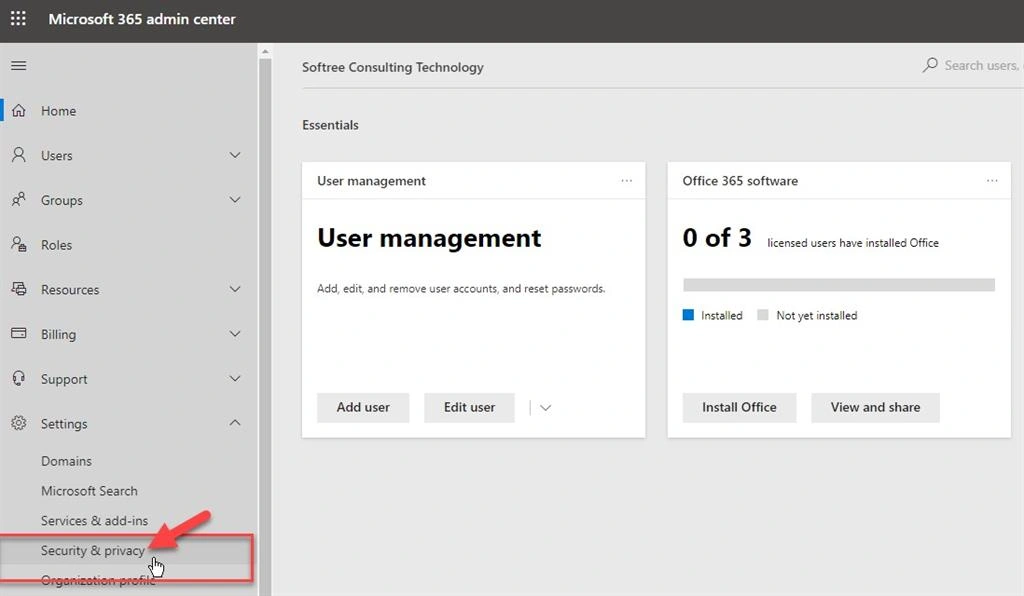Collapse navigation with the hamburger icon
The image size is (1024, 596).
tap(18, 65)
